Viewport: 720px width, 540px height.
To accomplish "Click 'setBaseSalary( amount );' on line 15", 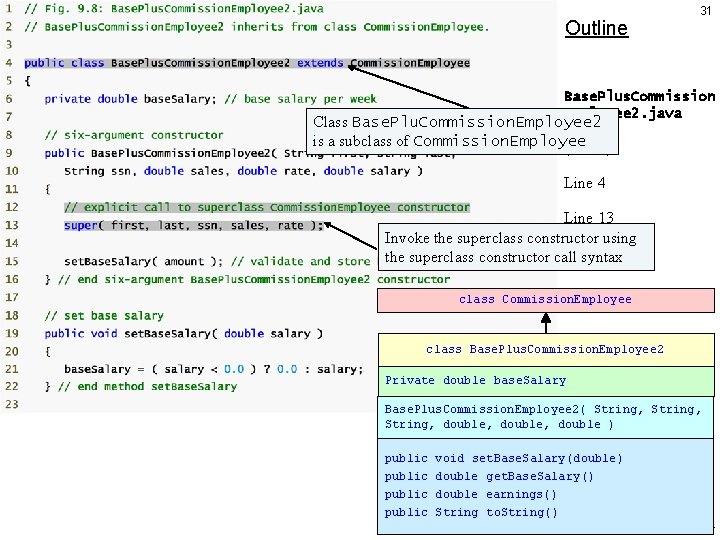I will (x=143, y=261).
